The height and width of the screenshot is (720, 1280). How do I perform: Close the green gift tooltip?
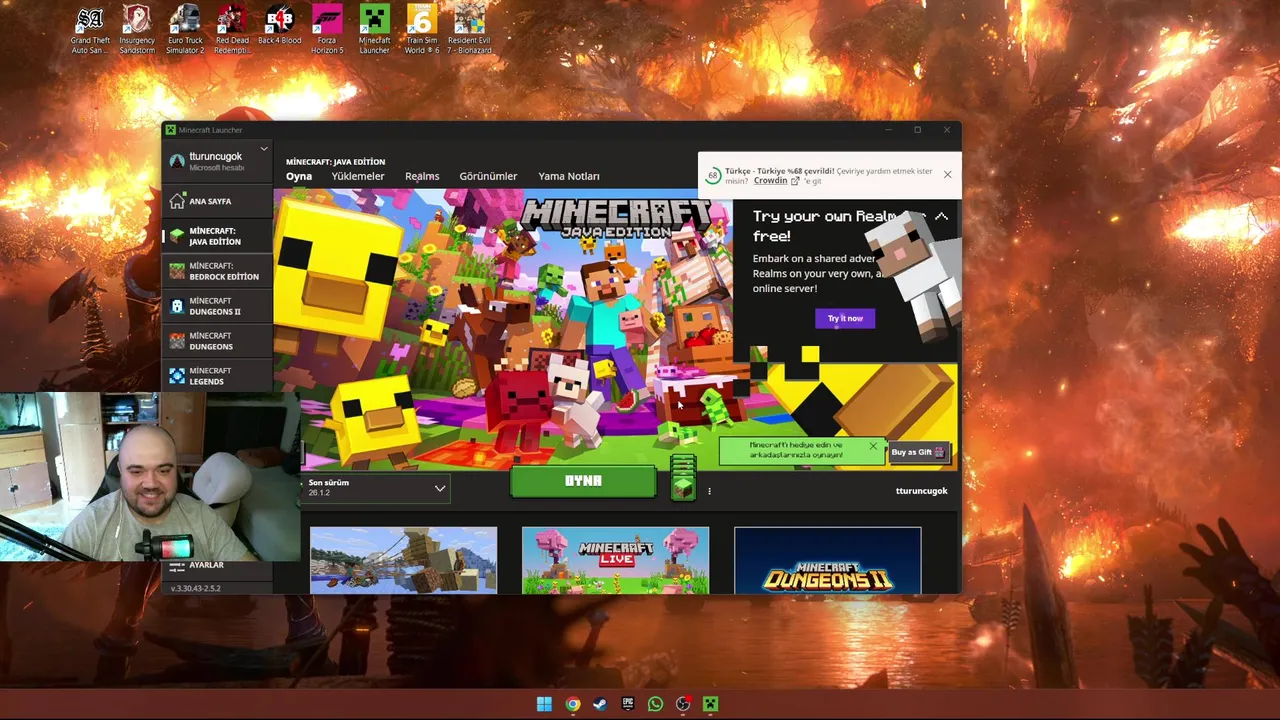click(873, 446)
